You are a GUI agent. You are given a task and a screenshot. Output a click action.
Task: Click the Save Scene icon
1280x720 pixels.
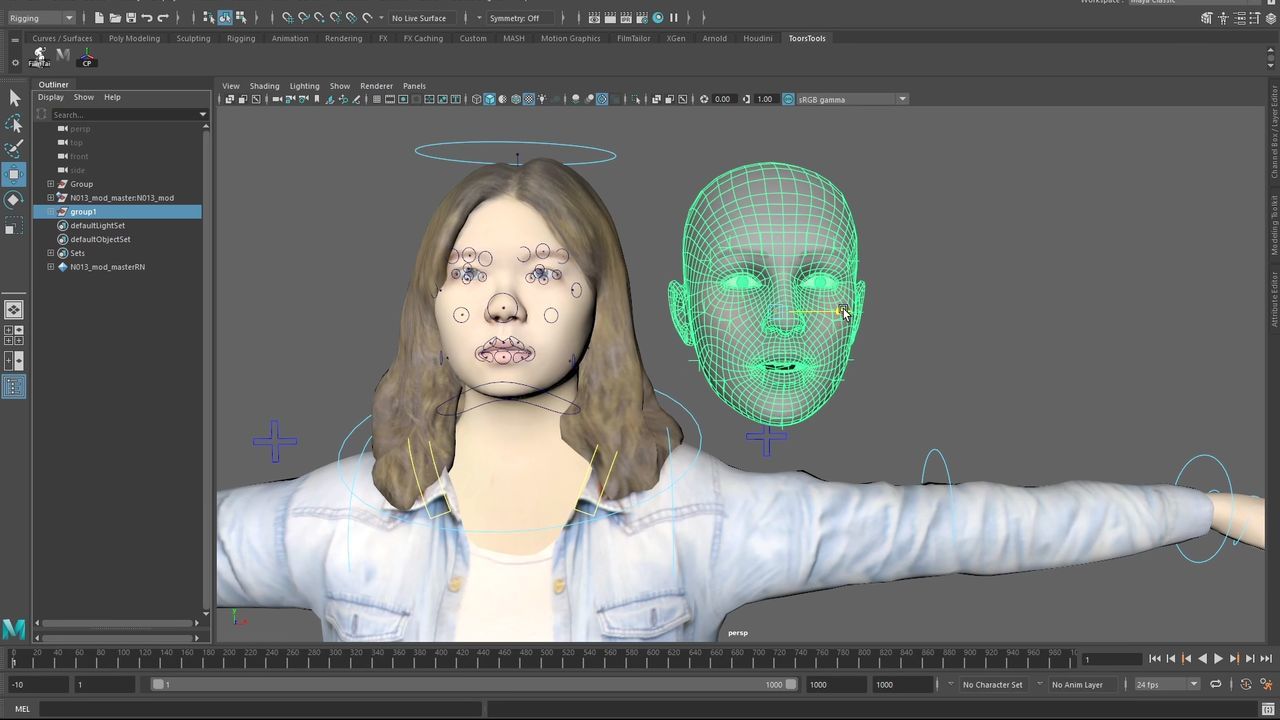pyautogui.click(x=131, y=18)
